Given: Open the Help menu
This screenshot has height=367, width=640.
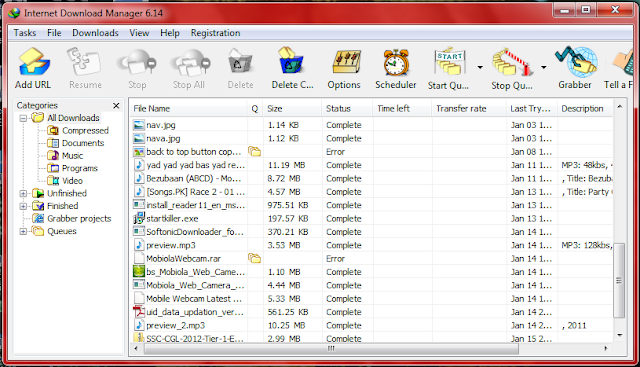Looking at the screenshot, I should pos(170,33).
